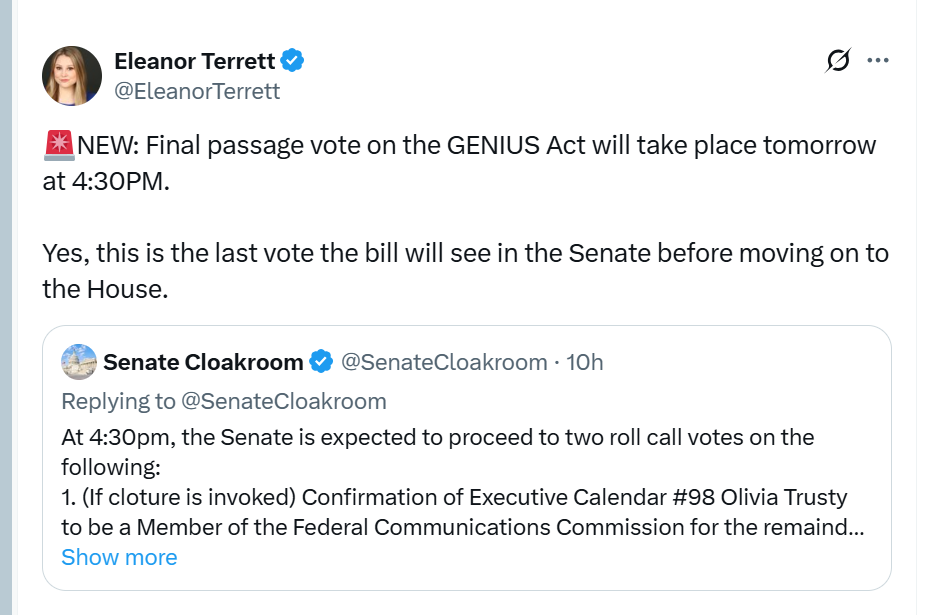Screen dimensions: 942x615
Task: Click Eleanor Terrett's profile picture
Action: (72, 76)
